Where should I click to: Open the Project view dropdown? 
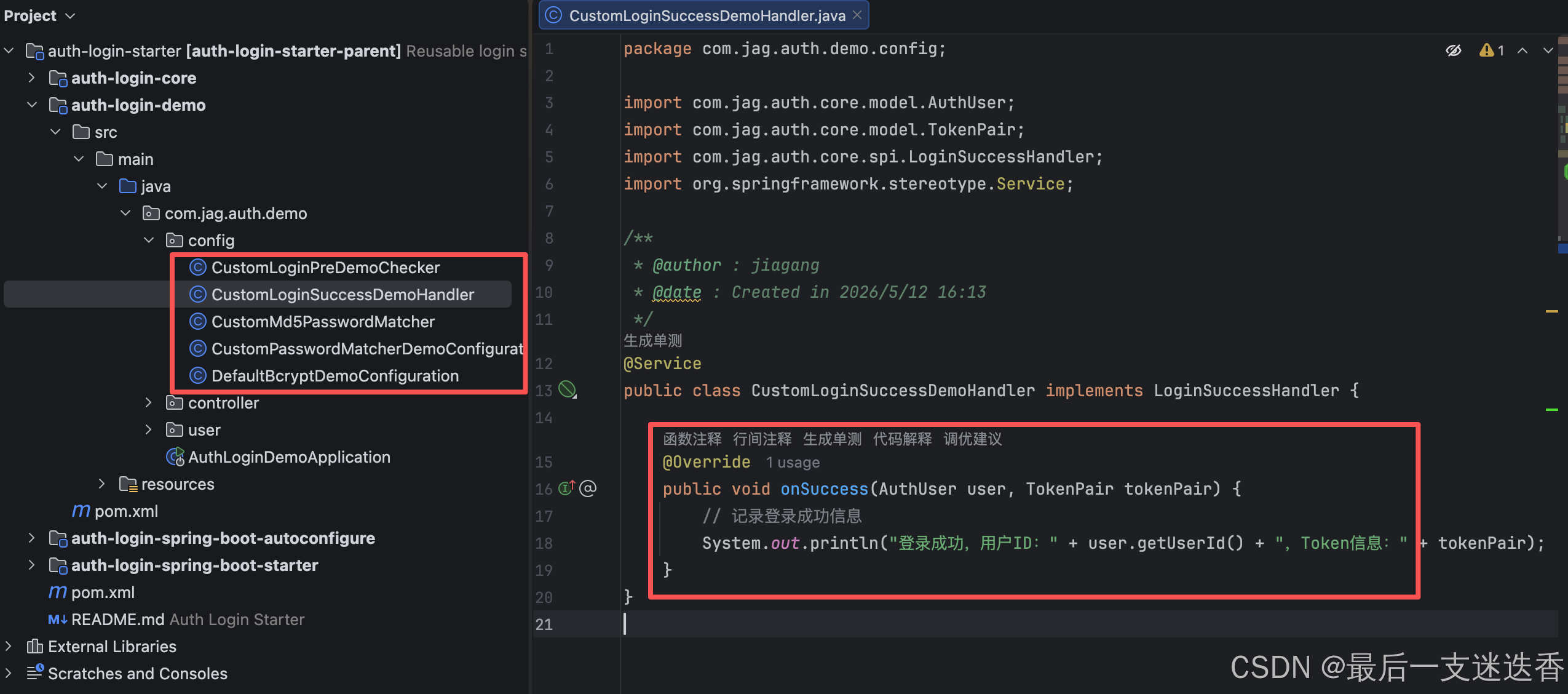click(70, 16)
